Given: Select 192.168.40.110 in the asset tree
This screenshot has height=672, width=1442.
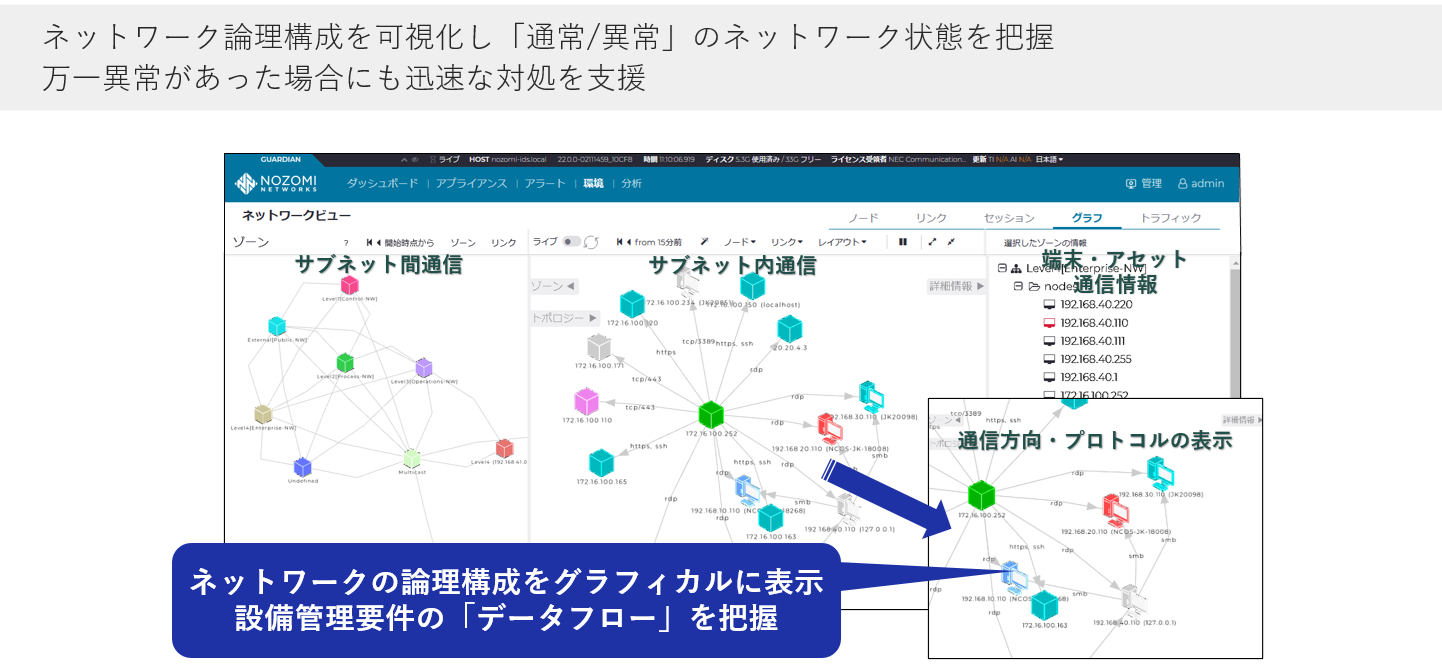Looking at the screenshot, I should pos(1094,323).
